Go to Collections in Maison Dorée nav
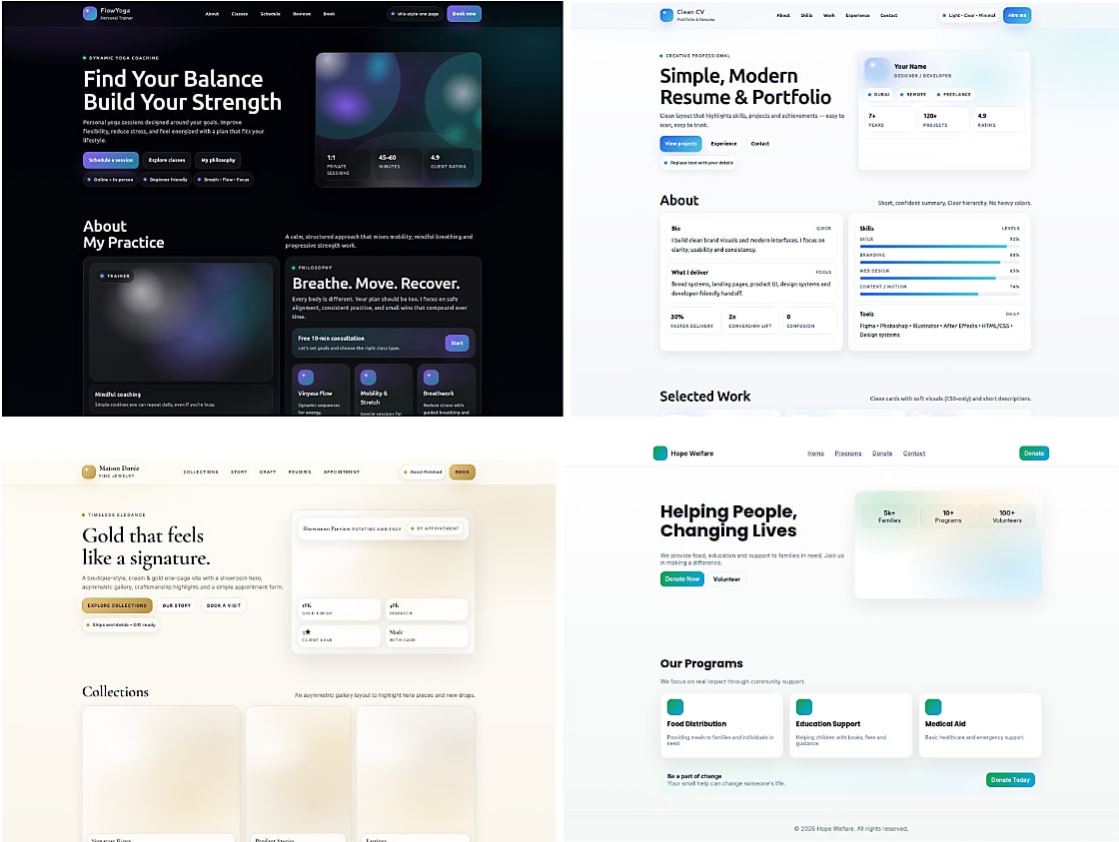 coord(201,472)
